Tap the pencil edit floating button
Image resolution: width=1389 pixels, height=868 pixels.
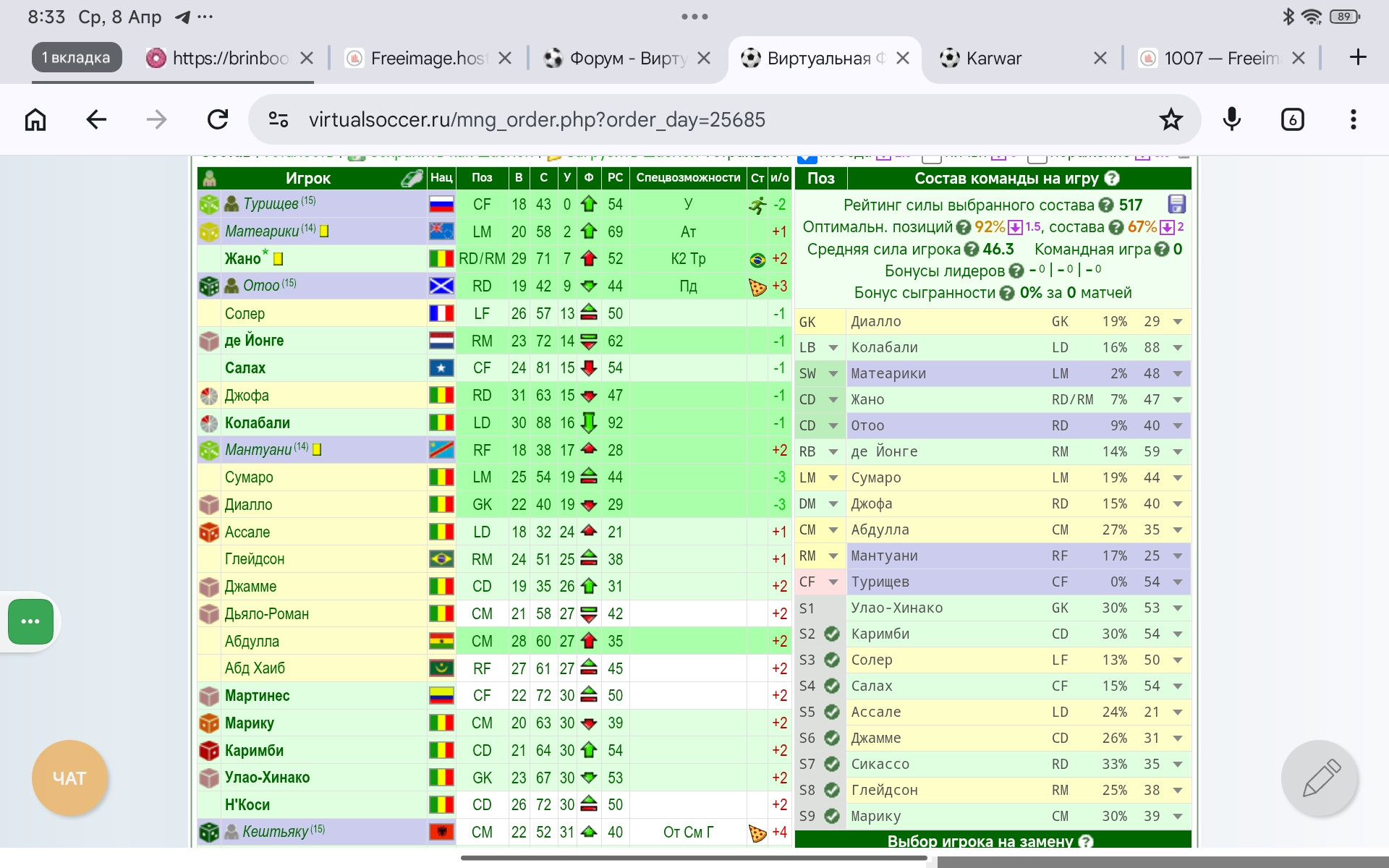coord(1321,778)
